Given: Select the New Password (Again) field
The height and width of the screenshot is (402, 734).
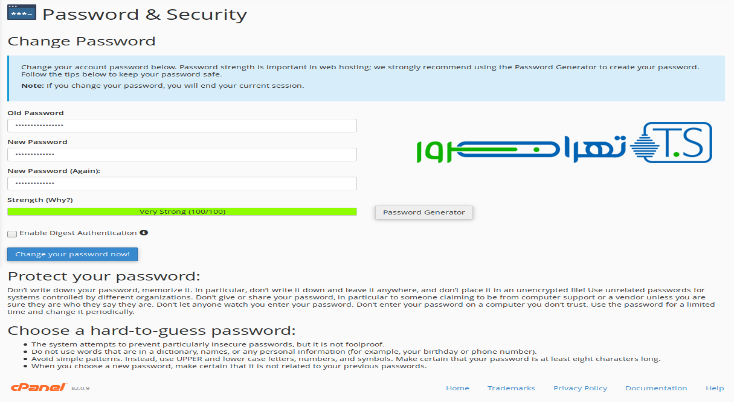Looking at the screenshot, I should 182,184.
